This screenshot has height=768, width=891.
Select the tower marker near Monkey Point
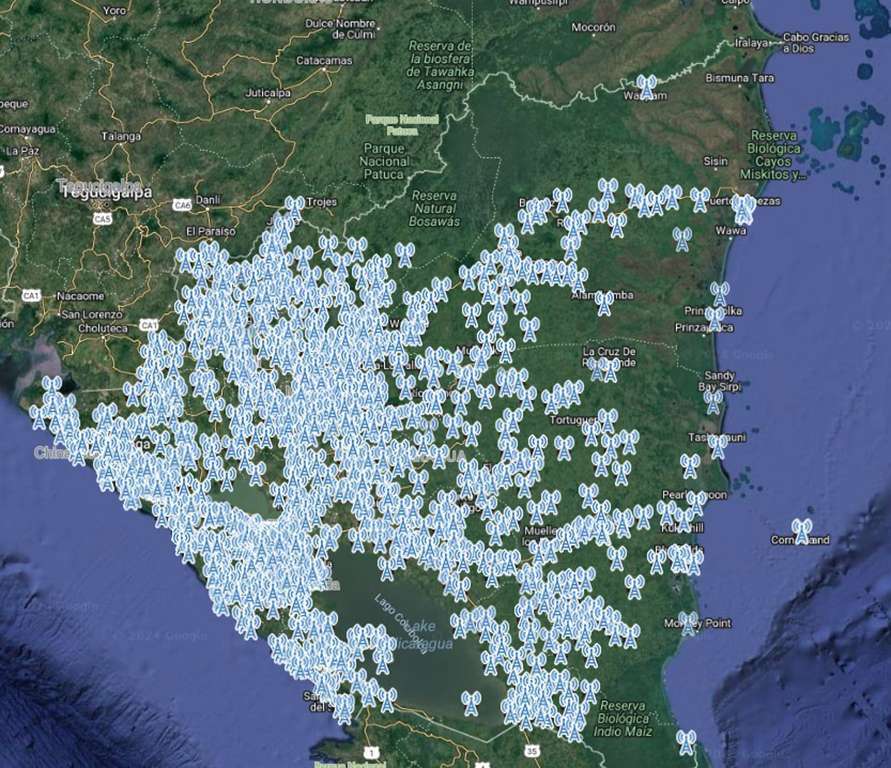tap(688, 623)
